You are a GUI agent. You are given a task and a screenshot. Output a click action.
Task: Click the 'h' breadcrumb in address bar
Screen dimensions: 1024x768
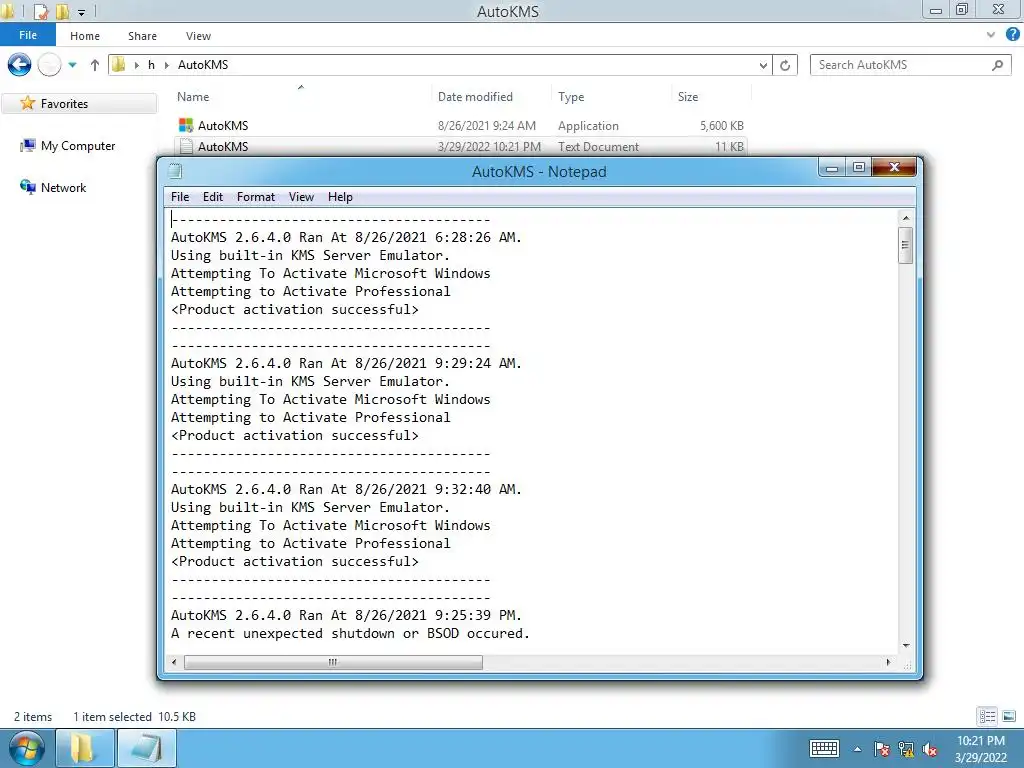[x=151, y=65]
